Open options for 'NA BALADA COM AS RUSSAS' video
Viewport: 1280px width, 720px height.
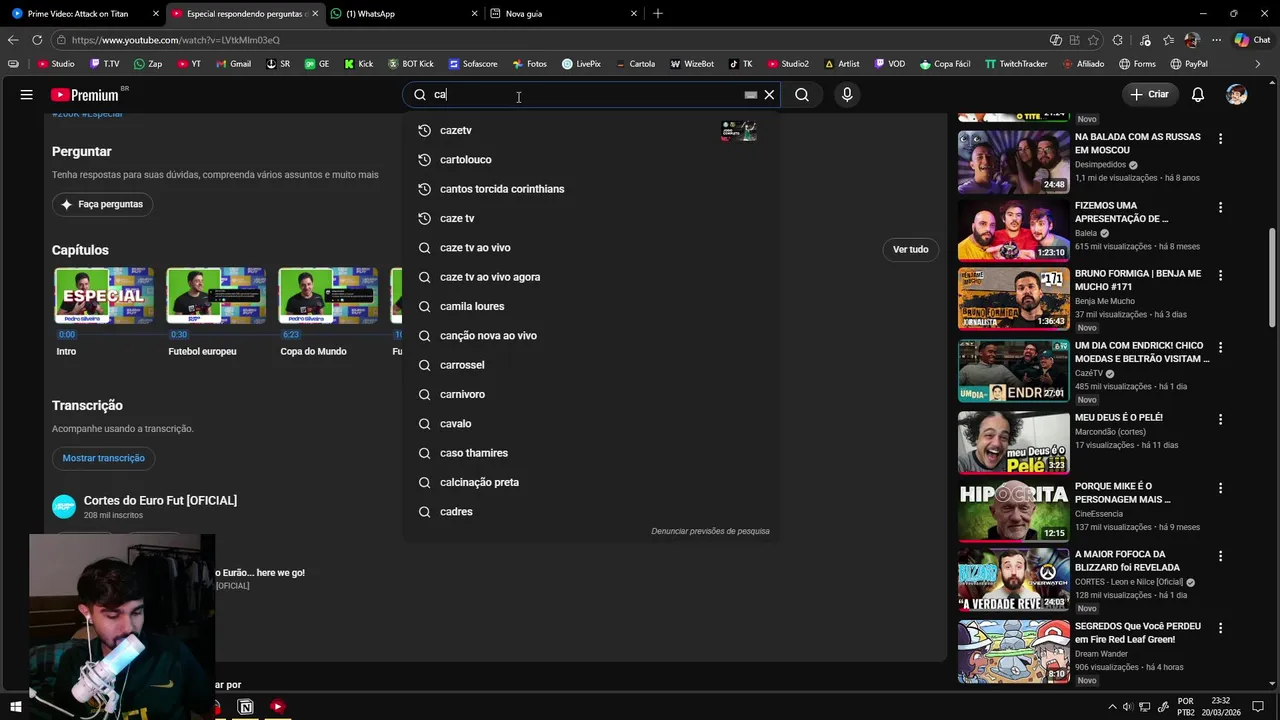1220,139
